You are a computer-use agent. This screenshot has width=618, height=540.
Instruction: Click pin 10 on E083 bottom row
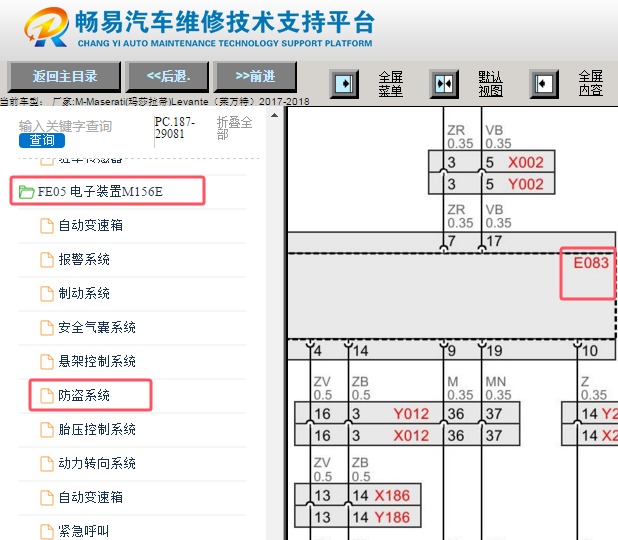590,351
